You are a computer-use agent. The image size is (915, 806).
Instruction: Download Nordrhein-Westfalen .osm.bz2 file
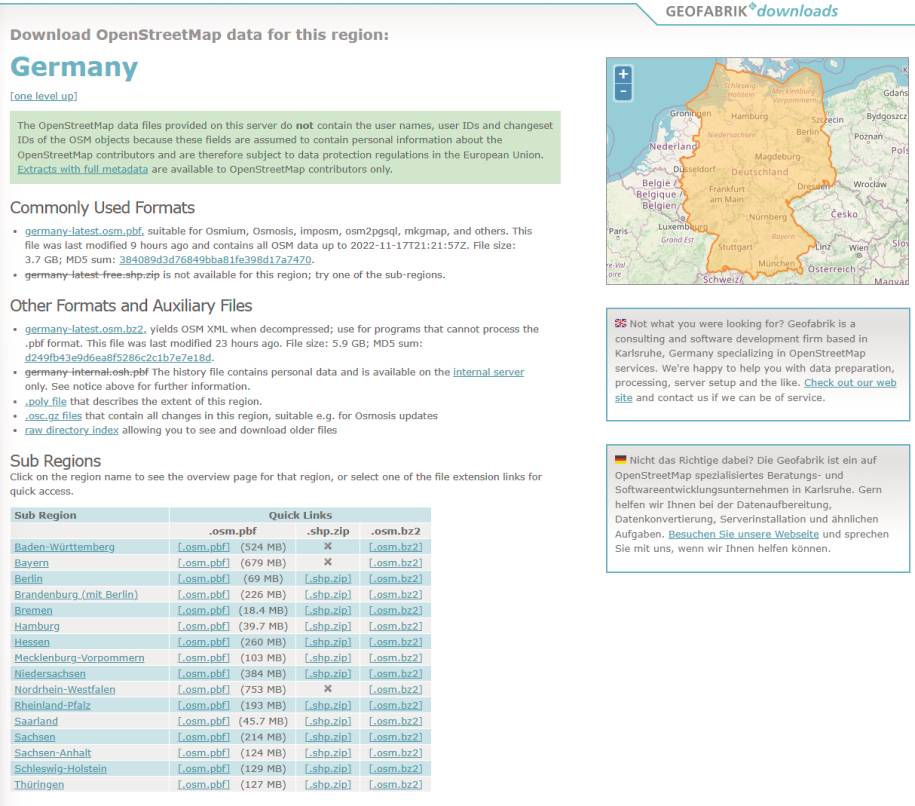pyautogui.click(x=396, y=690)
